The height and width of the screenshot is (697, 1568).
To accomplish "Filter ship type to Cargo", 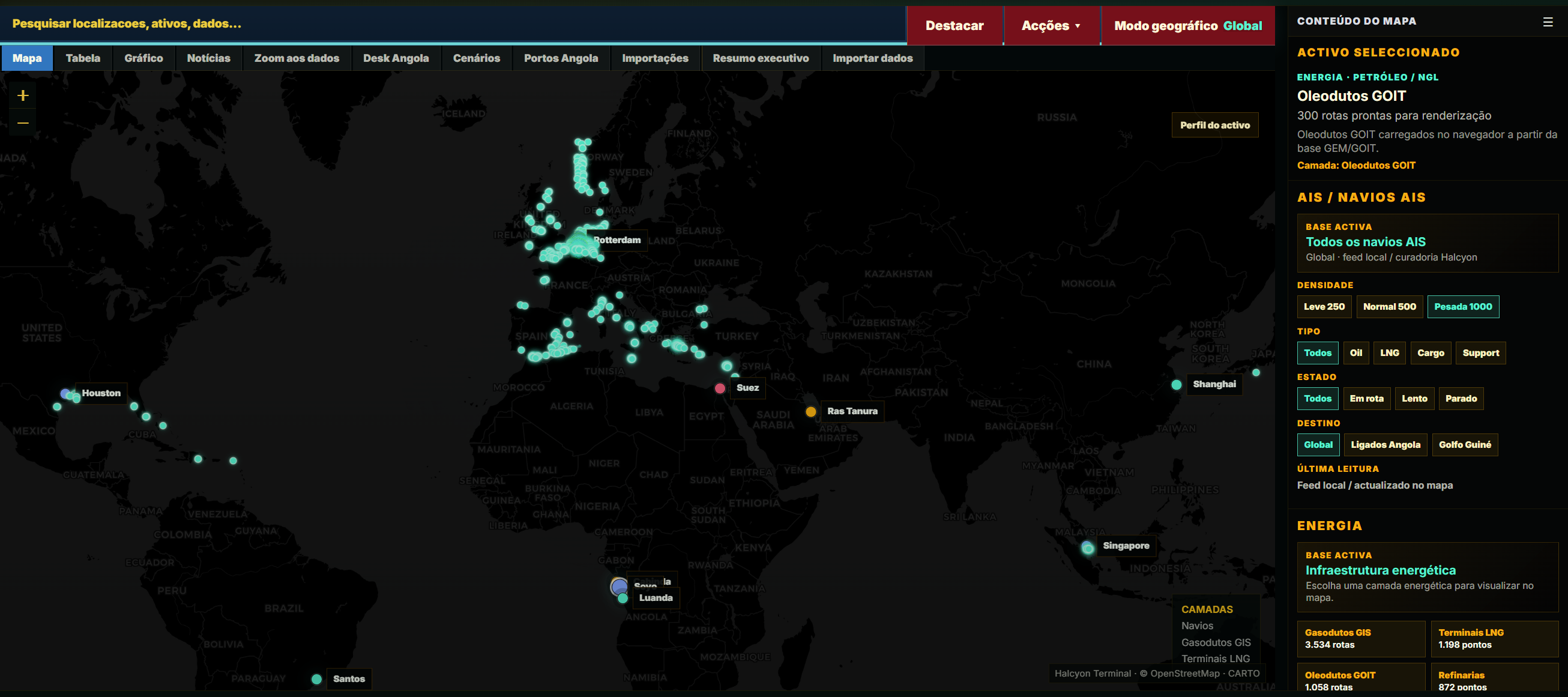I will [x=1431, y=353].
